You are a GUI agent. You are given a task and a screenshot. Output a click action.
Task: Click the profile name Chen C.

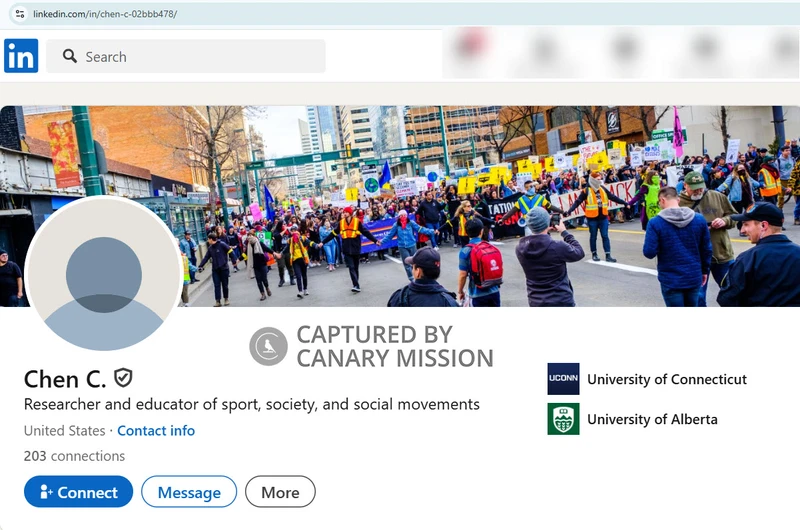point(65,379)
